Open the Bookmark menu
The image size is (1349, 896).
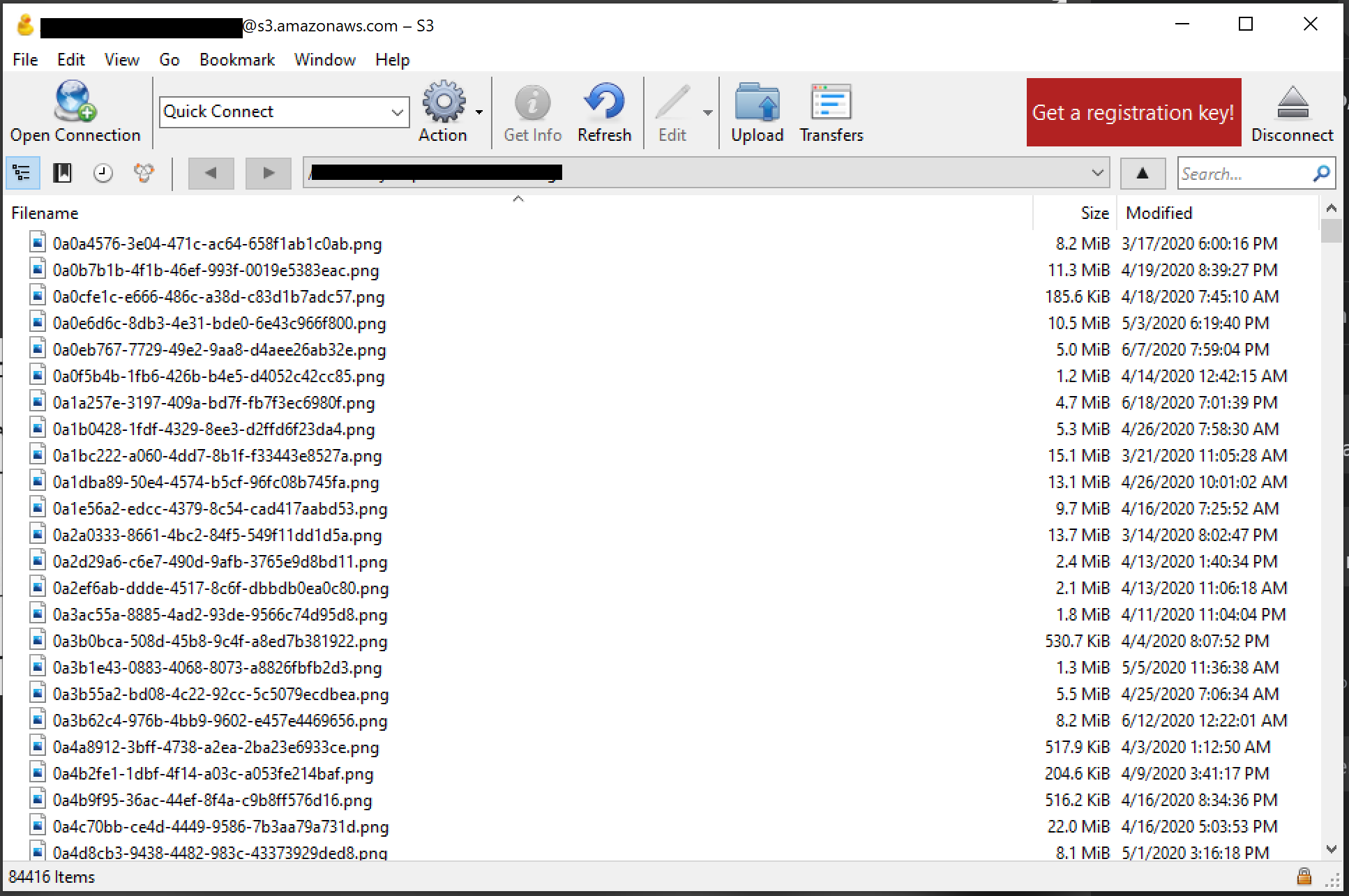(236, 60)
